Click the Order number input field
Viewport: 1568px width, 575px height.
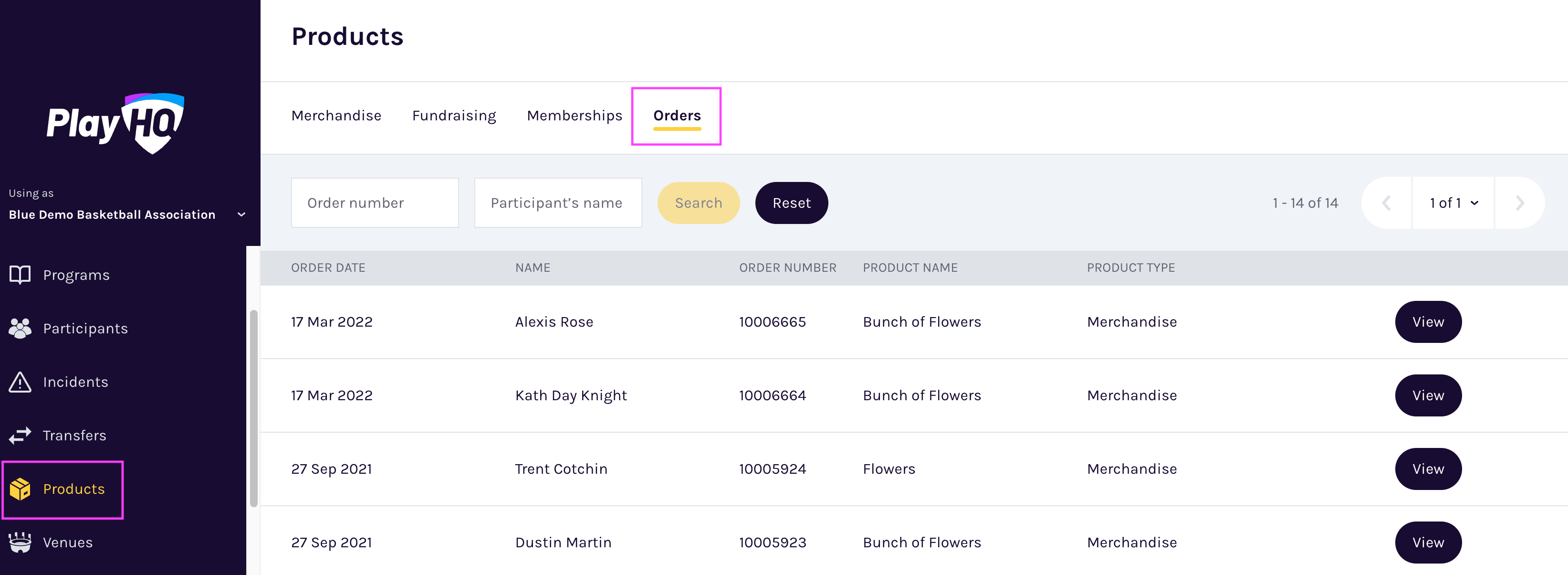pyautogui.click(x=375, y=202)
